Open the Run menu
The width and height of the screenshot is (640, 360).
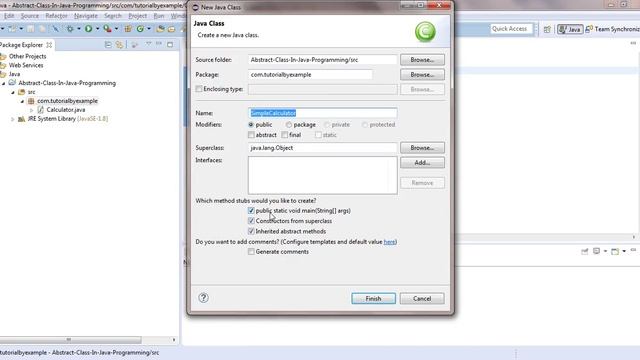[158, 16]
